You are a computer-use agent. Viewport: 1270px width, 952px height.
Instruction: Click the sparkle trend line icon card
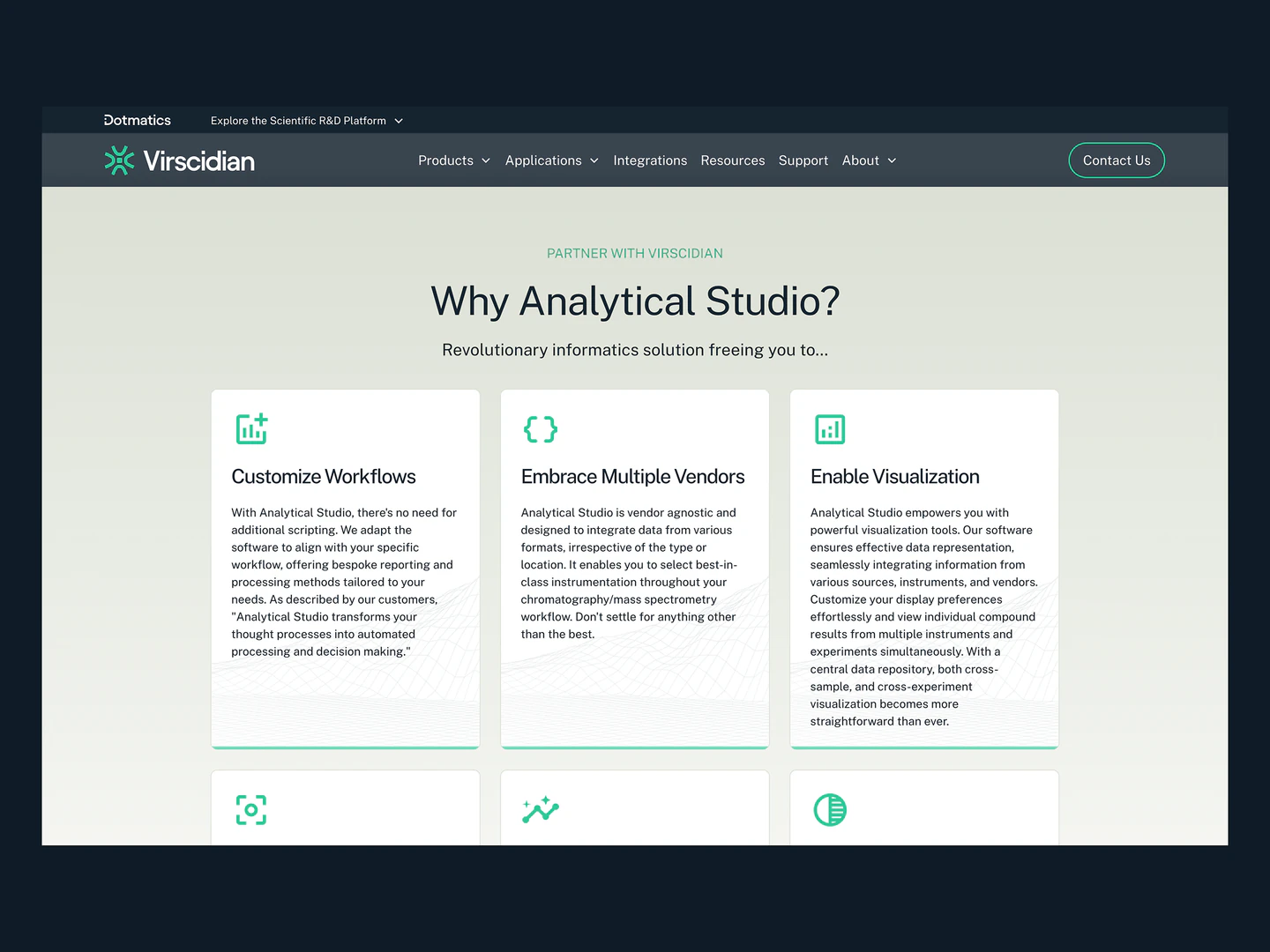(x=541, y=809)
